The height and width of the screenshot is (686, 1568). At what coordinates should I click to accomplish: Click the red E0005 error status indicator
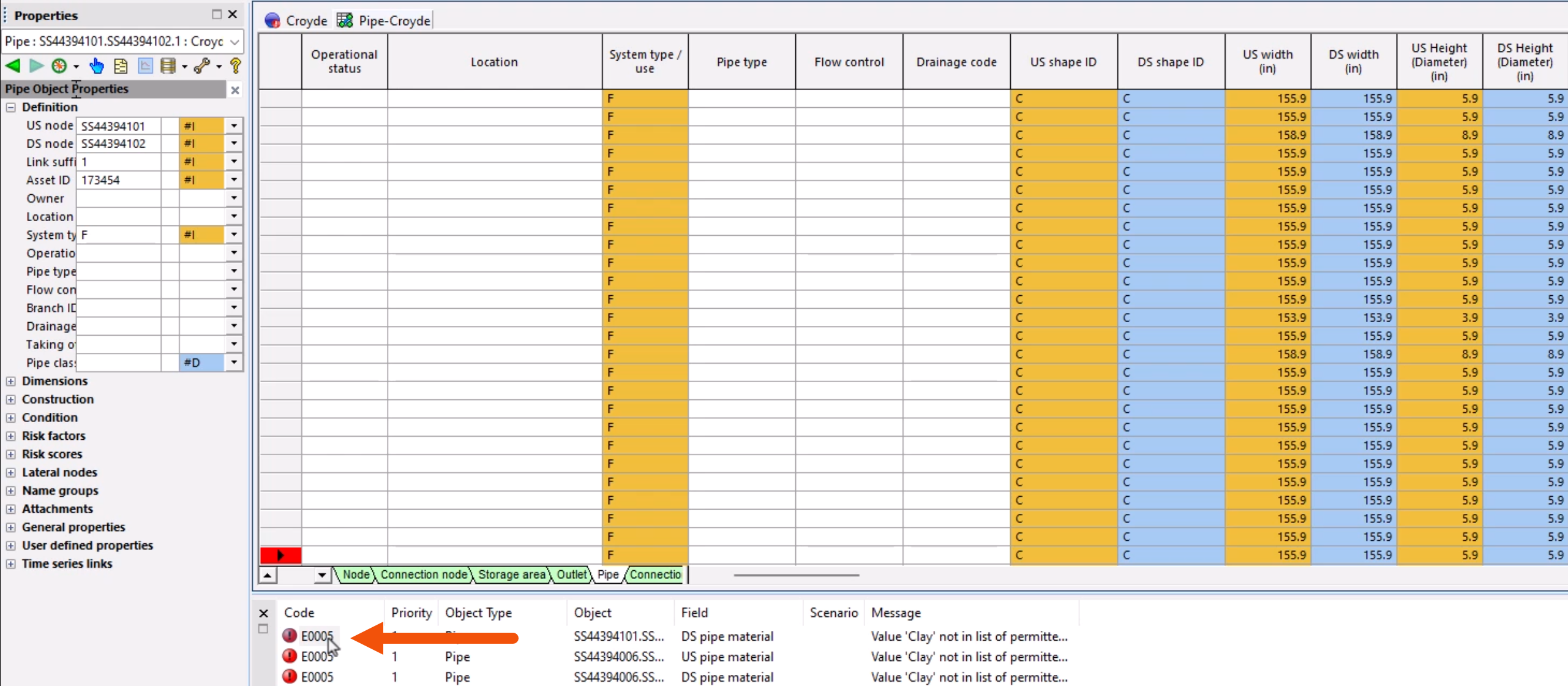click(x=290, y=636)
